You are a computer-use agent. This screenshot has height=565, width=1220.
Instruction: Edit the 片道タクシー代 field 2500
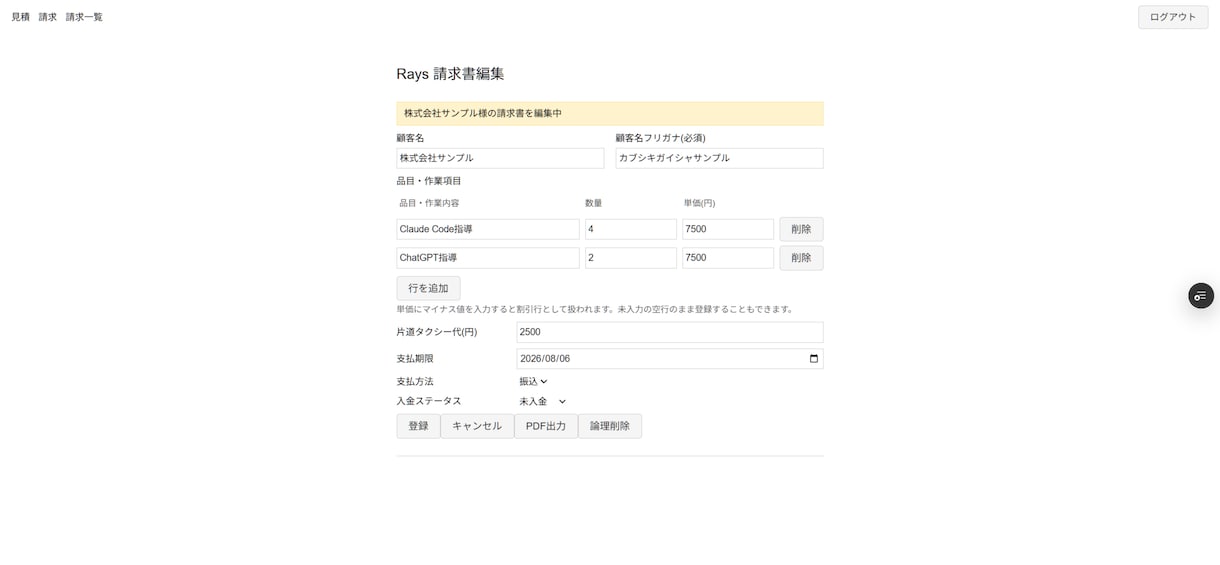pos(670,332)
